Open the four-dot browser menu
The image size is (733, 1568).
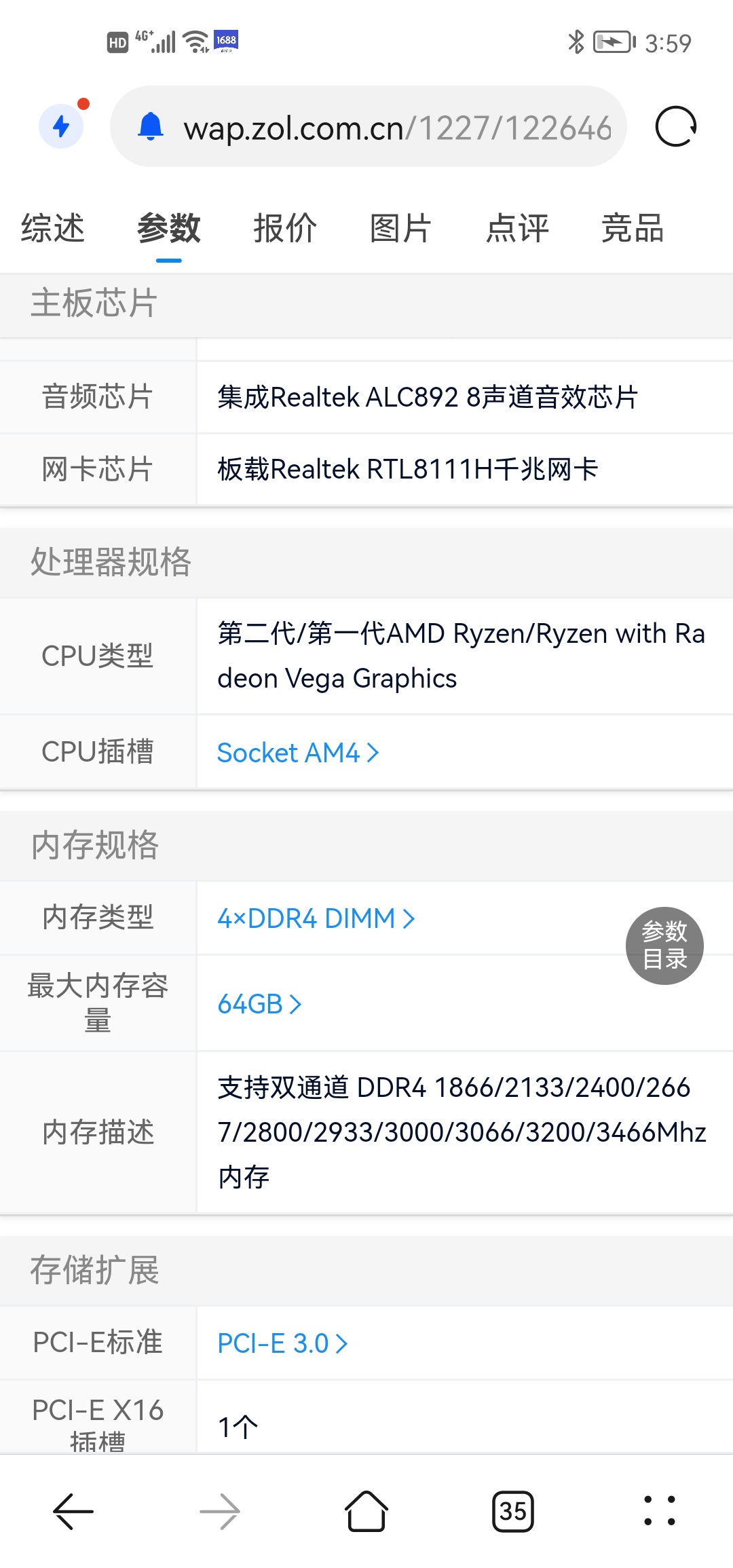(659, 1511)
